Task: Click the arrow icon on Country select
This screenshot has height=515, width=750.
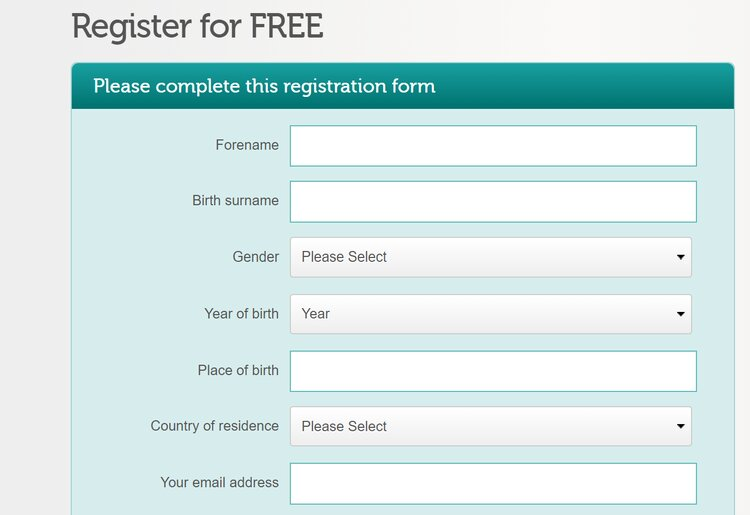Action: point(681,426)
